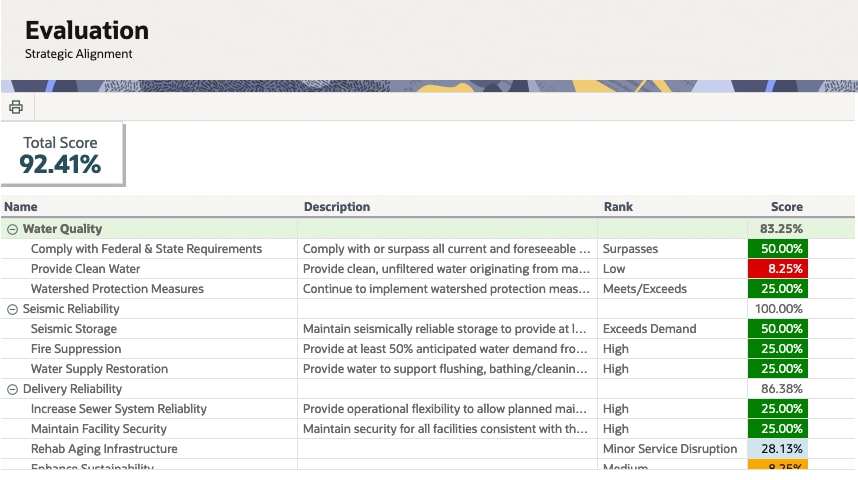
Task: Collapse the Water Quality group
Action: pyautogui.click(x=12, y=229)
